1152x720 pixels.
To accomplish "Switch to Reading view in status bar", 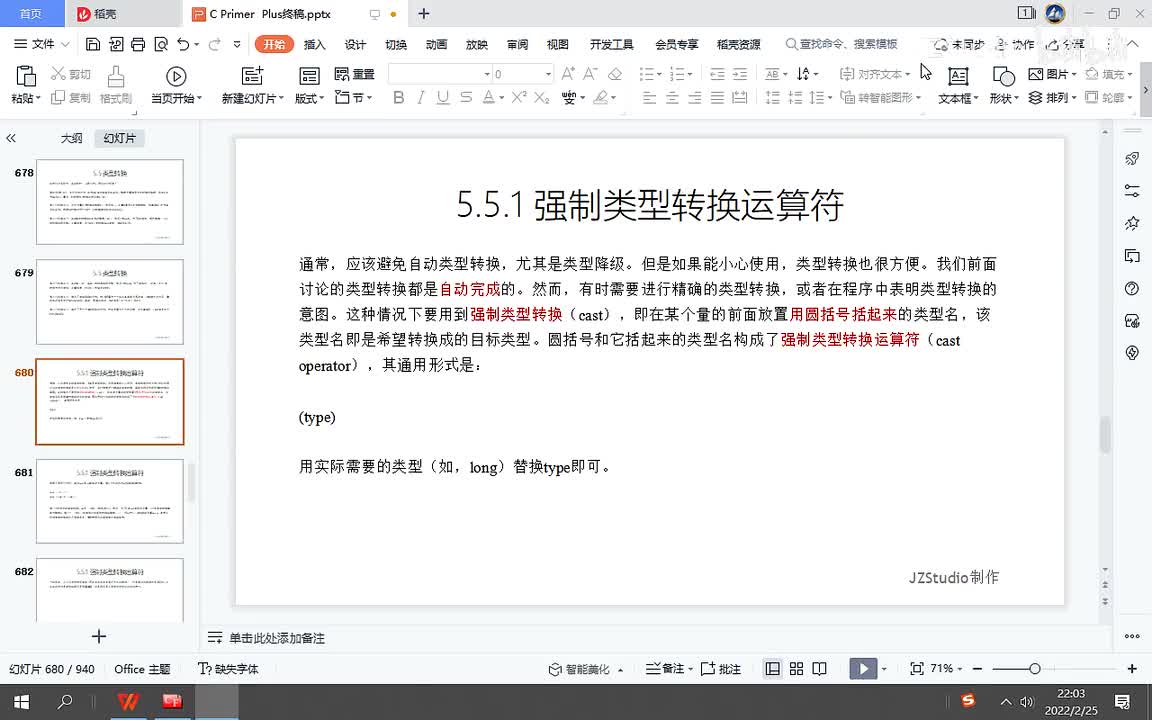I will pos(819,669).
